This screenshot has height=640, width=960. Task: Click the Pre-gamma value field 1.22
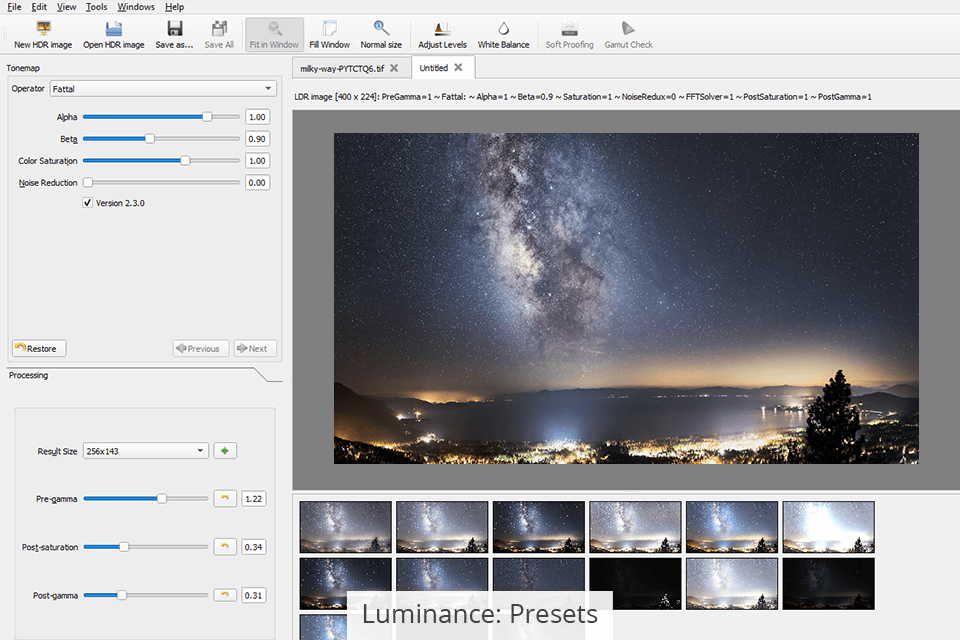[253, 499]
